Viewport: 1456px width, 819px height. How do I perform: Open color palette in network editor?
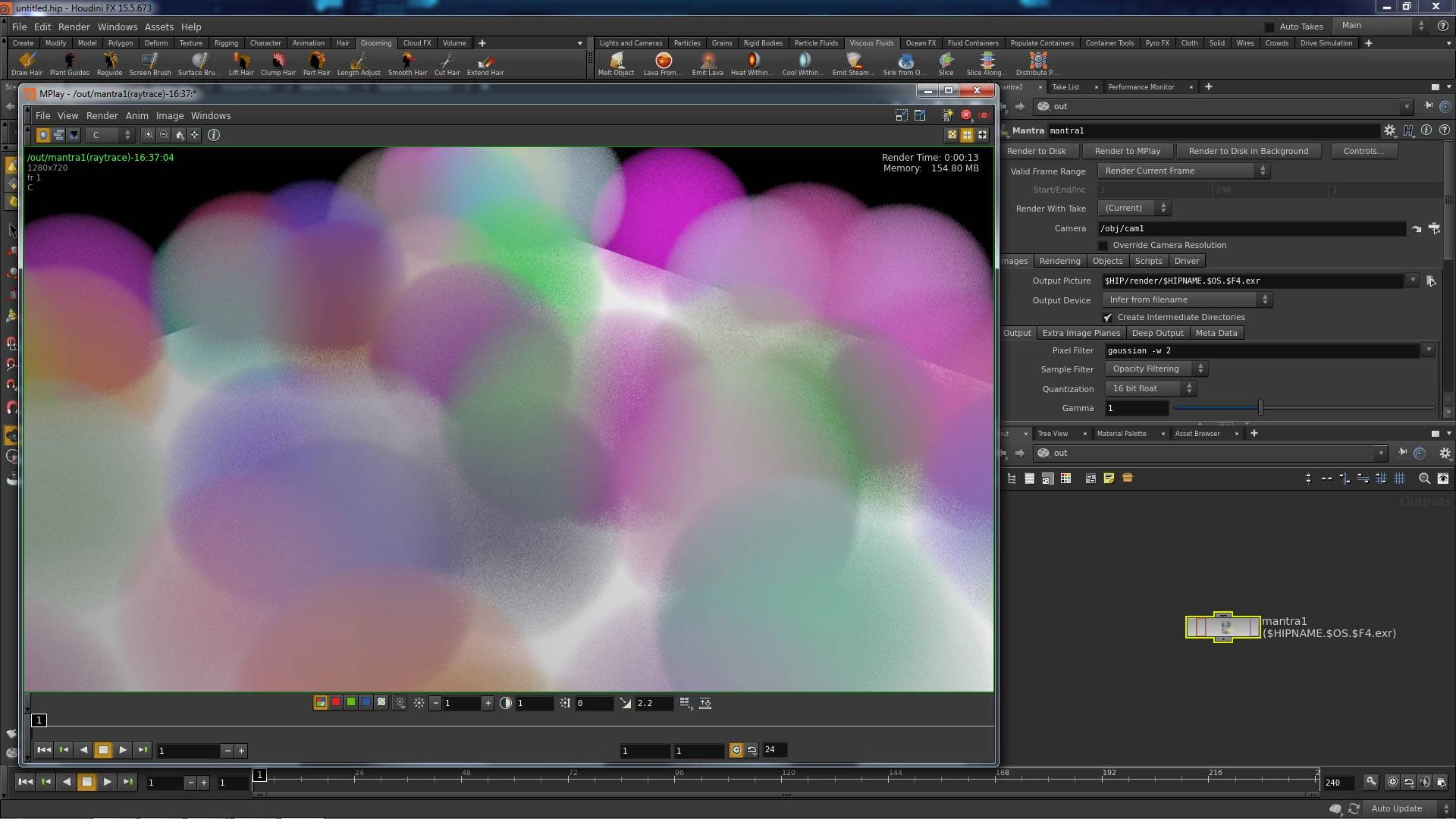tap(1065, 479)
